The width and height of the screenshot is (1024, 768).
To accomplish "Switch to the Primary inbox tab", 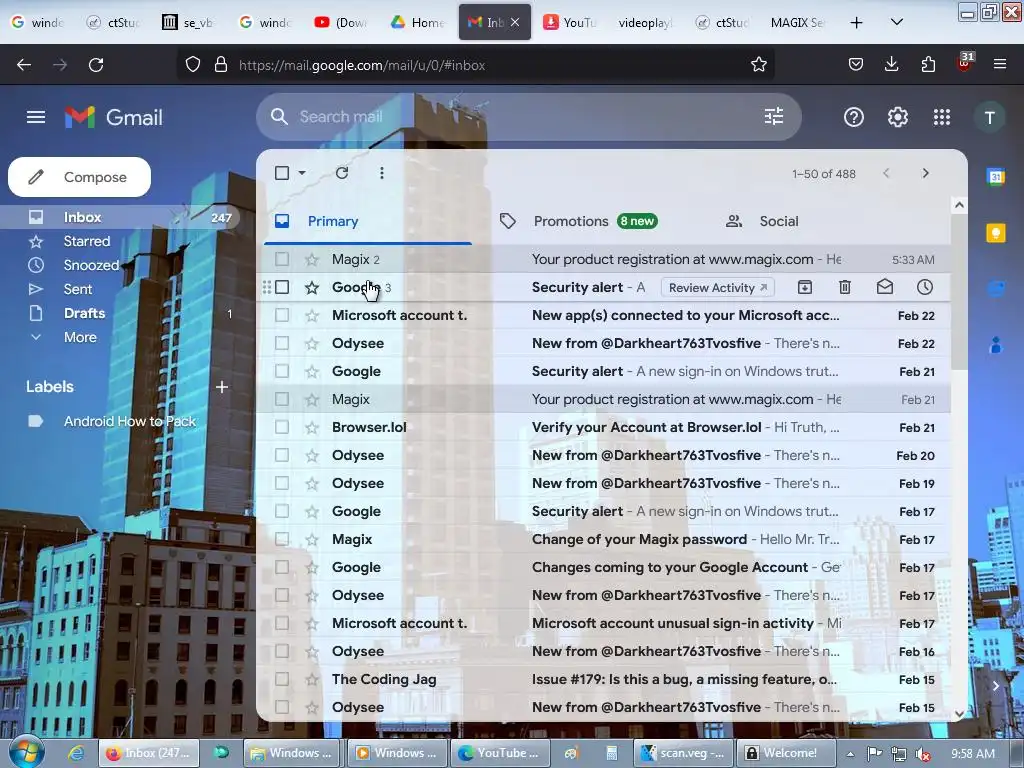I will click(368, 221).
